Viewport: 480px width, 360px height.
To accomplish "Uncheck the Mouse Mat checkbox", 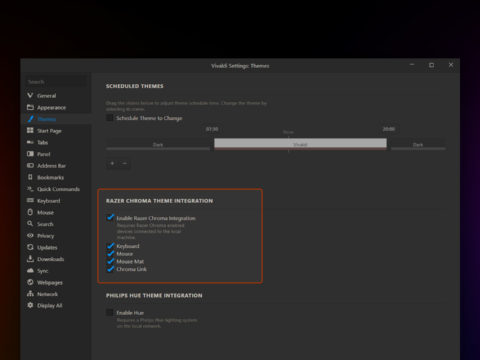I will coord(110,261).
